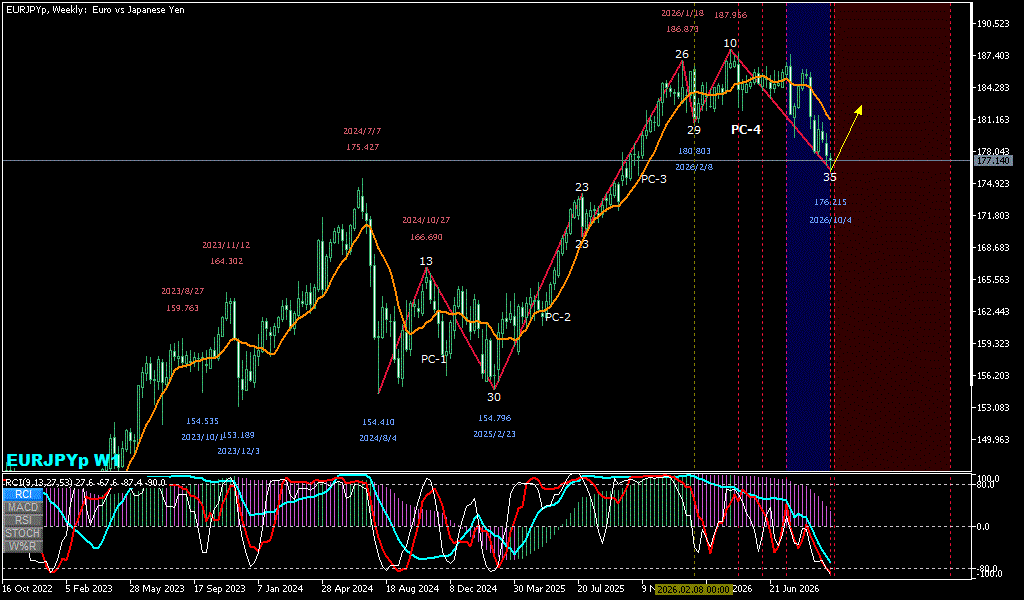Click the price label '159.763'
The image size is (1024, 600).
pyautogui.click(x=183, y=308)
